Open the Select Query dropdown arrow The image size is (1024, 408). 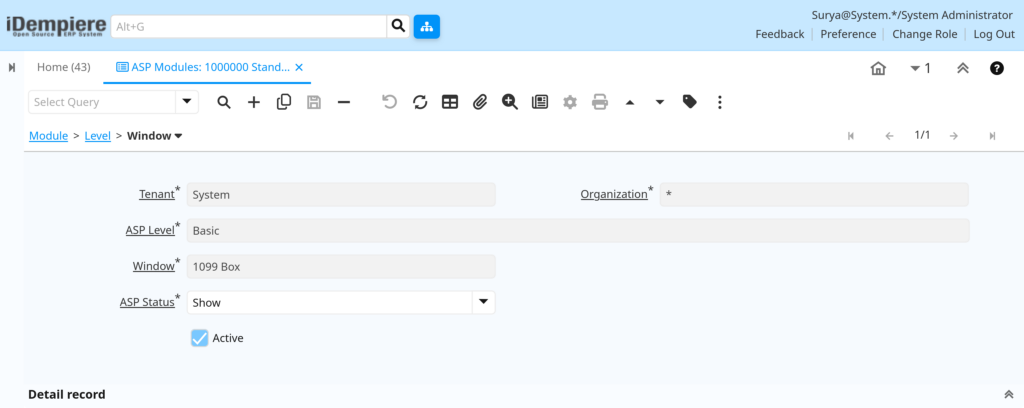pos(187,102)
